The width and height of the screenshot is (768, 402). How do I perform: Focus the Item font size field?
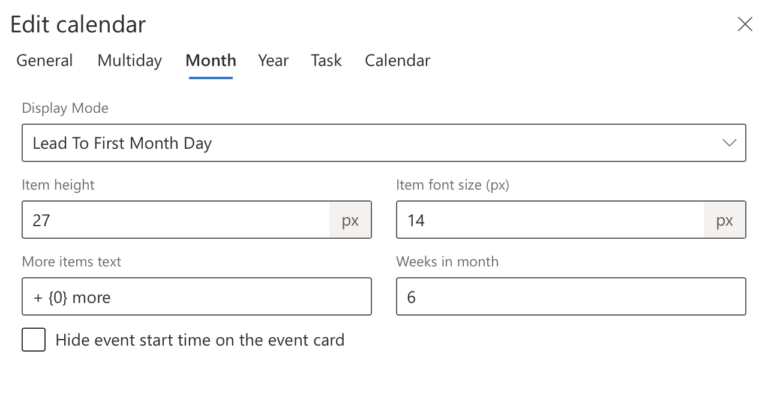[x=550, y=220]
